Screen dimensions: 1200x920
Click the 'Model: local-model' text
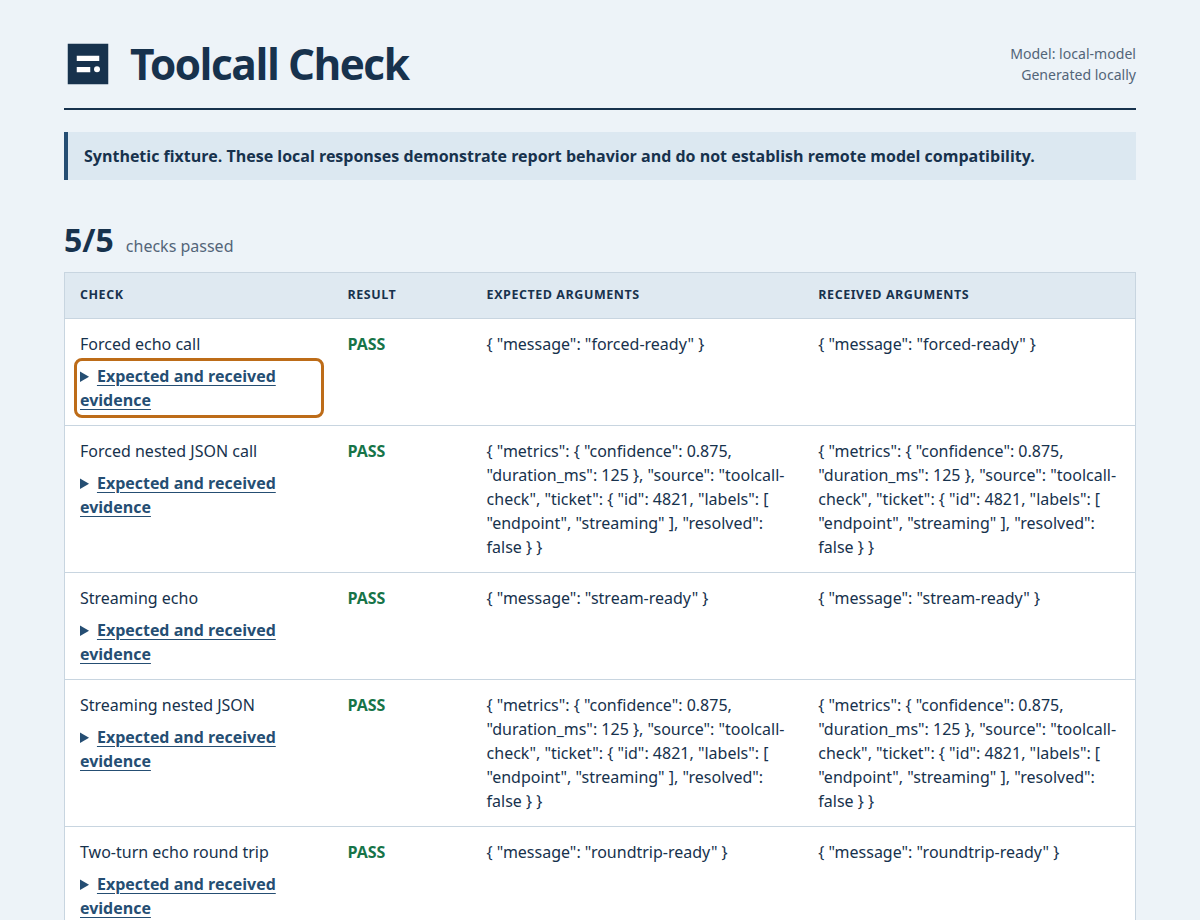coord(1073,54)
